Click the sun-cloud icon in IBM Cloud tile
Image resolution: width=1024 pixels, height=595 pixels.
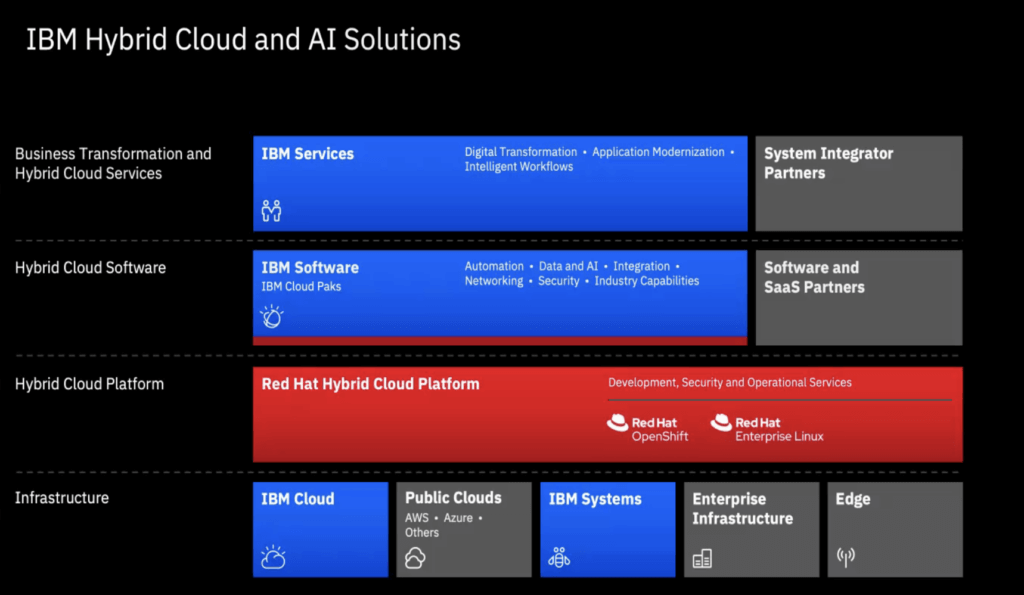pos(273,557)
